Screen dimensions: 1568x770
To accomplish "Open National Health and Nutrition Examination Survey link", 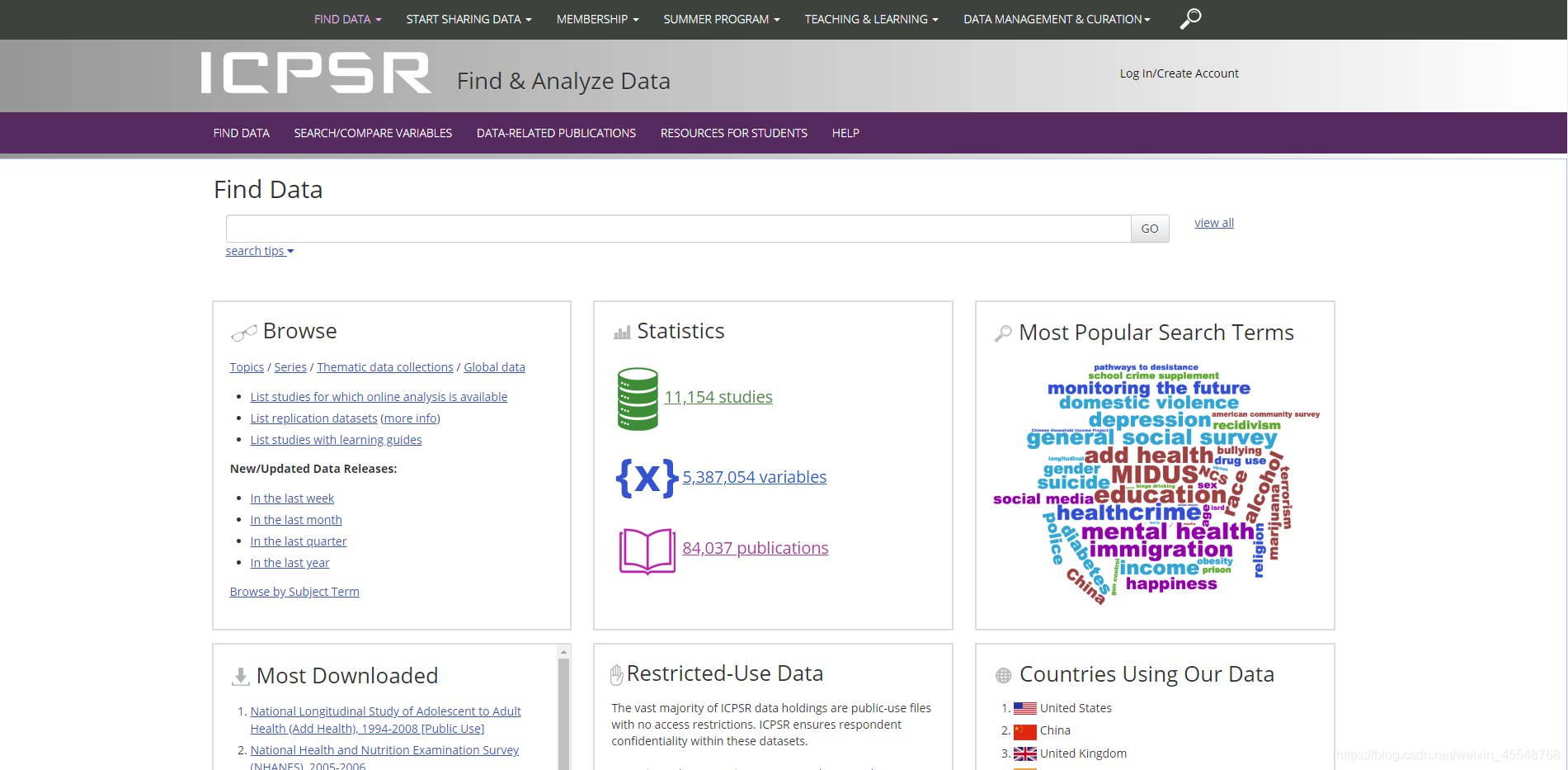I will click(x=384, y=758).
